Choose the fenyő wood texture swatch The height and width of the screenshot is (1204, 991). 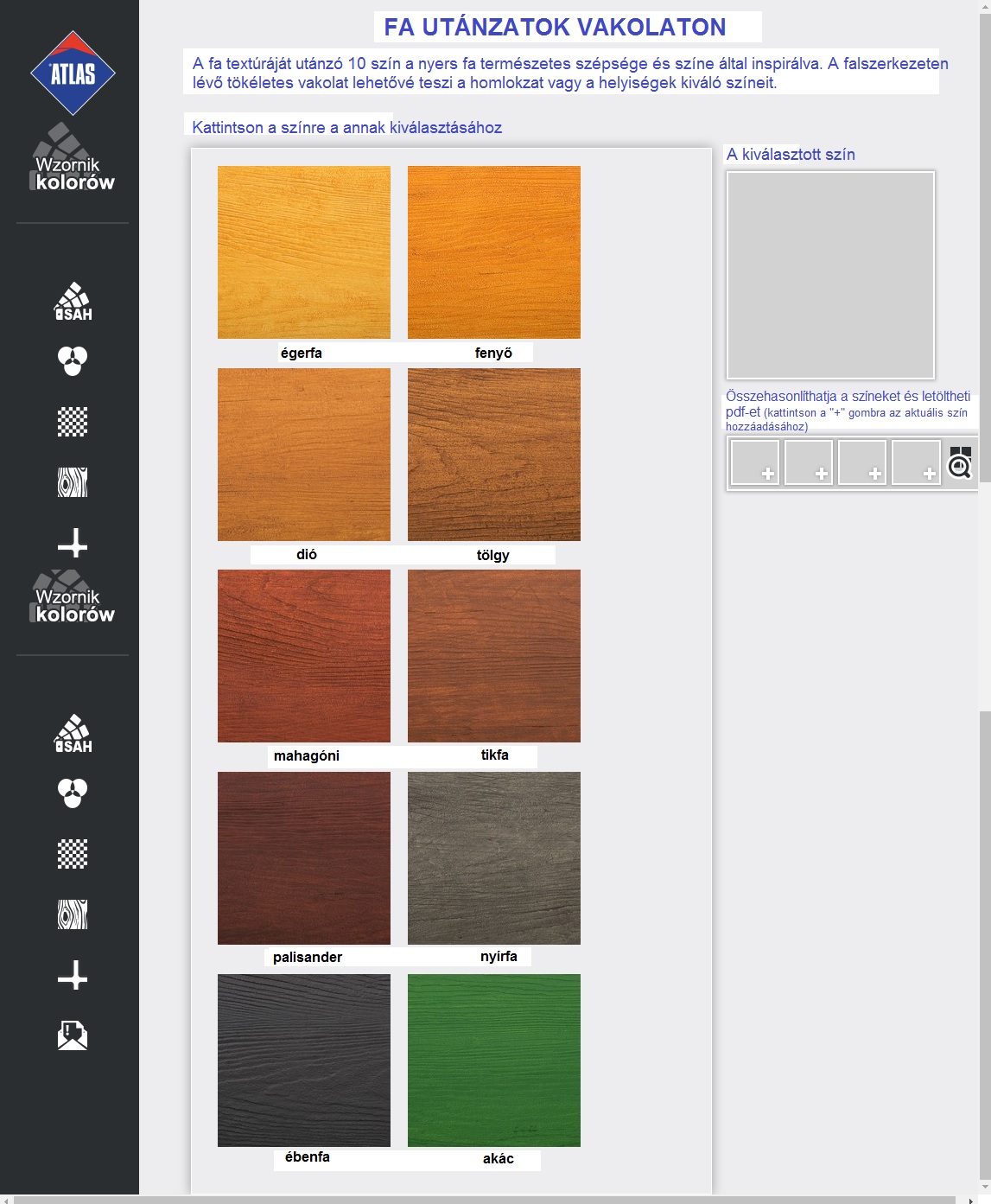(x=494, y=252)
